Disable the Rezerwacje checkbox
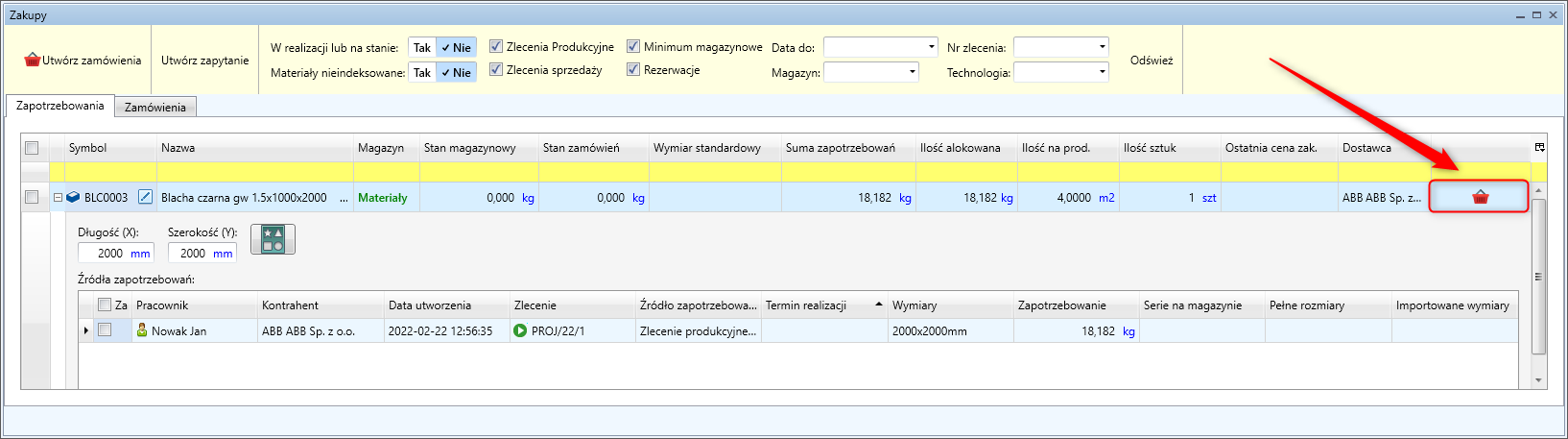The height and width of the screenshot is (439, 1568). (x=633, y=69)
